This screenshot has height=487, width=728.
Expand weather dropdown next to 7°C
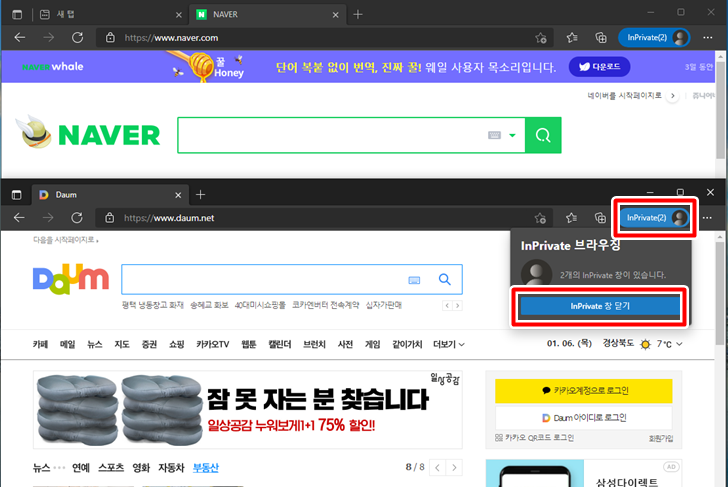[x=679, y=344]
